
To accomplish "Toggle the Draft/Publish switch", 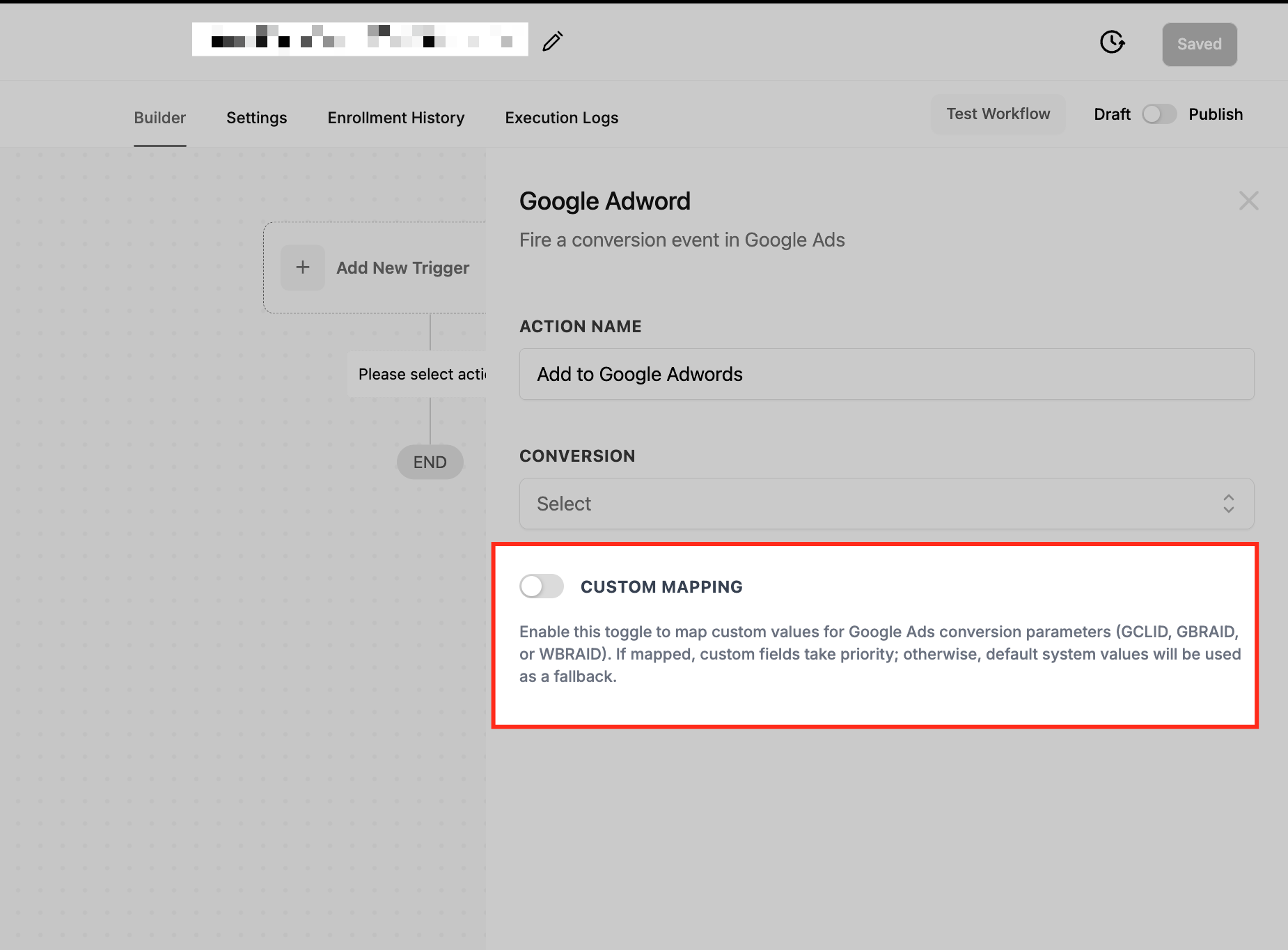I will click(1159, 114).
